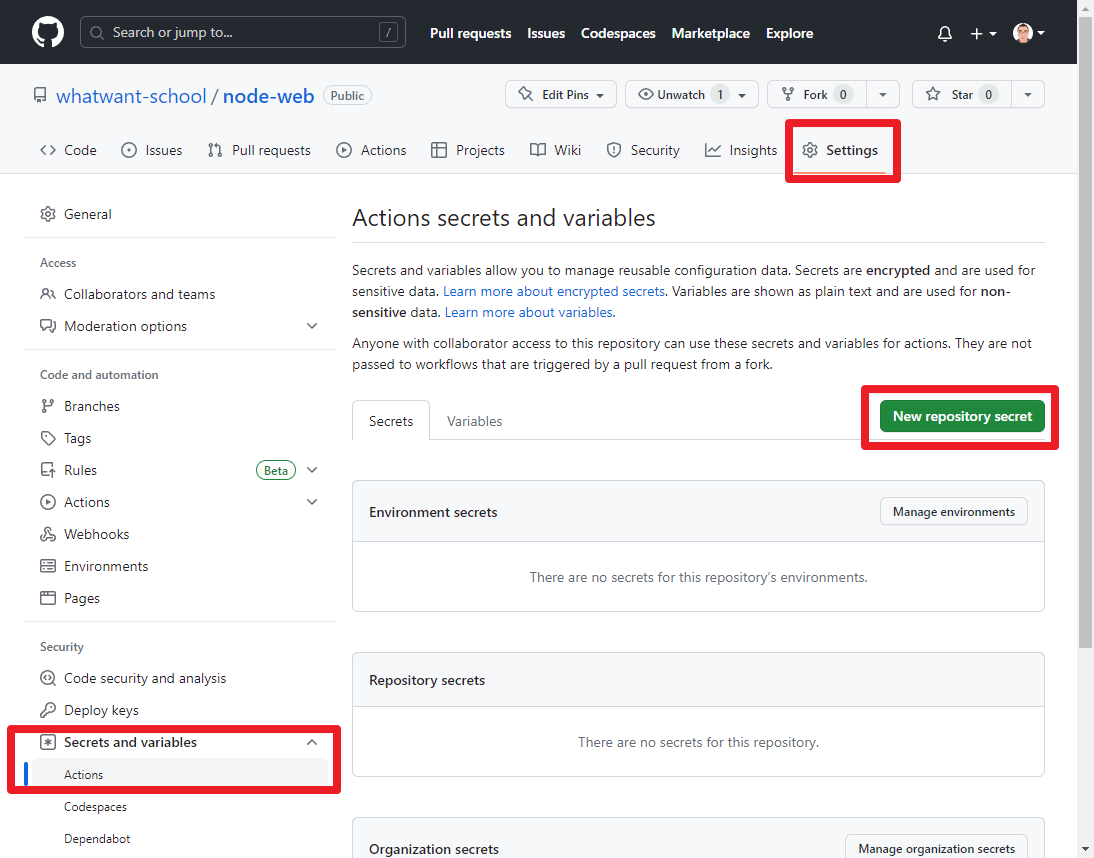Viewport: 1094px width, 858px height.
Task: Open the plus create-new menu
Action: 983,33
